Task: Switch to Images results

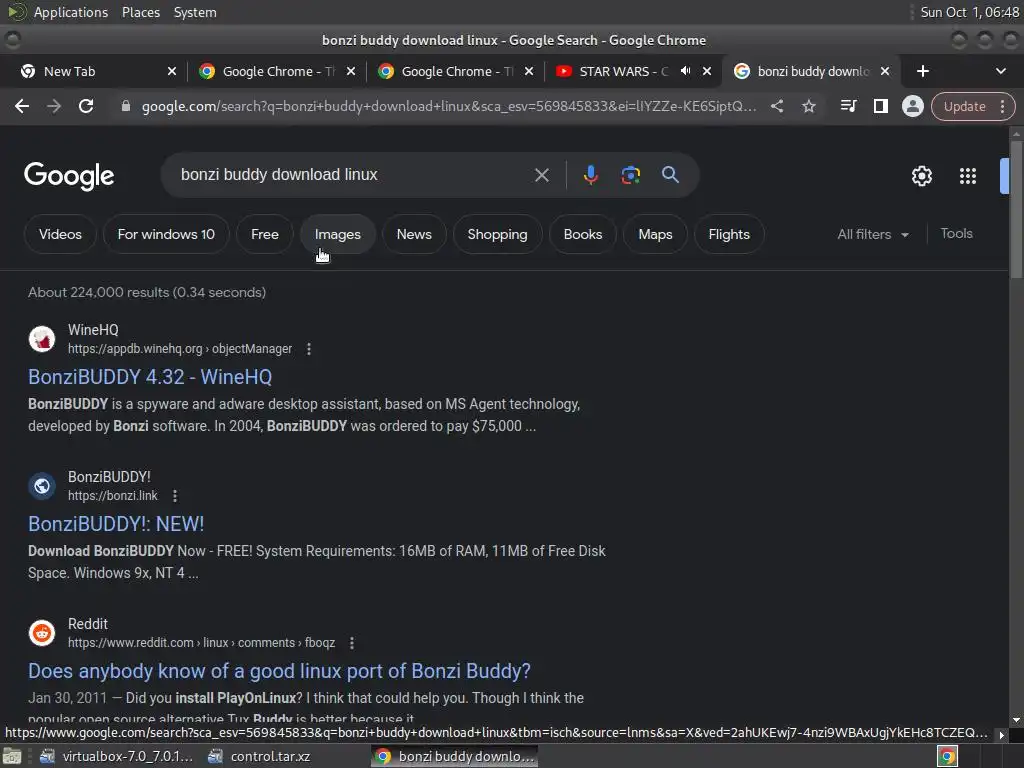Action: [338, 234]
